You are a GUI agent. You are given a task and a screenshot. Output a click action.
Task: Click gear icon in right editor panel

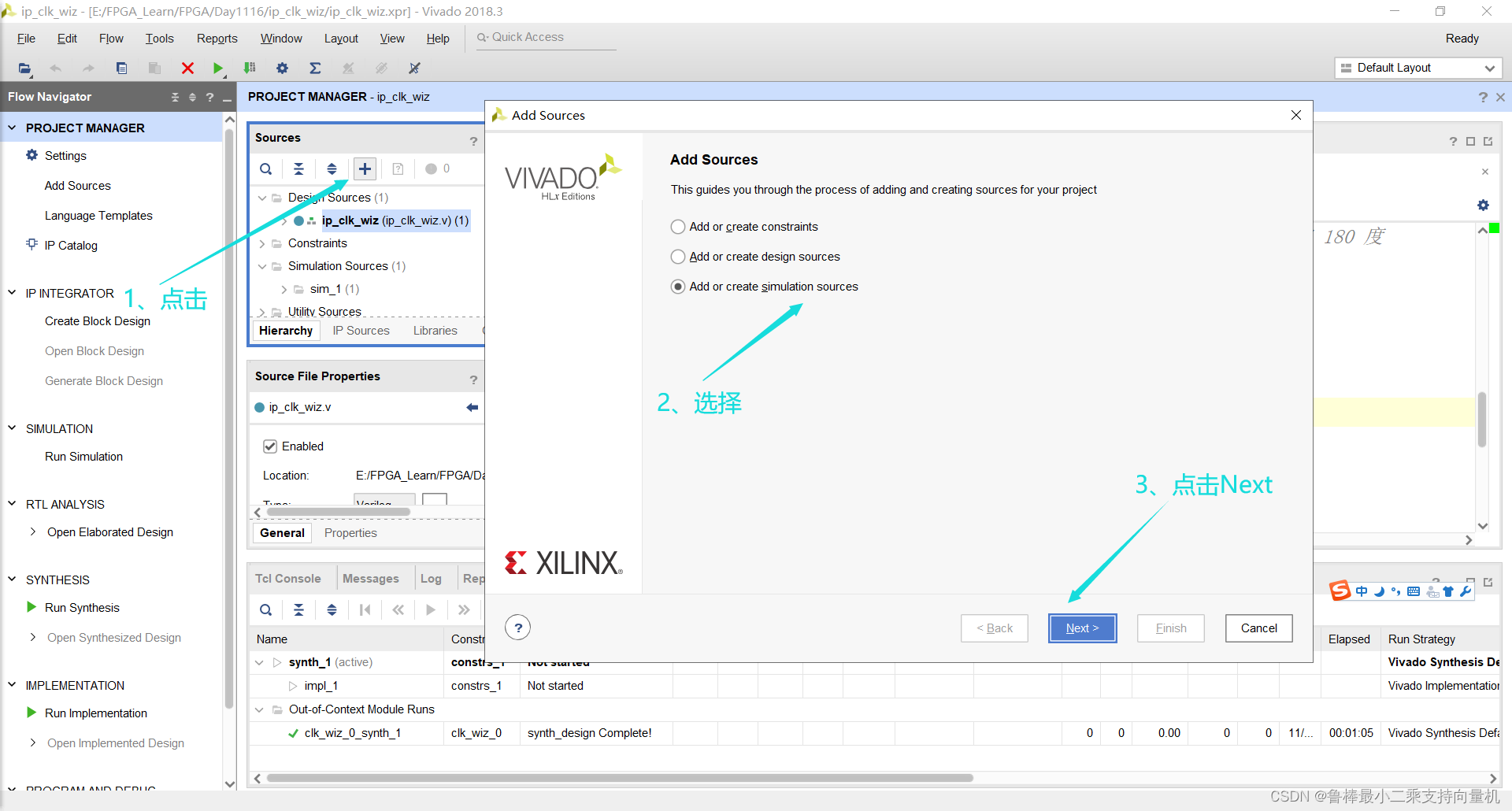(x=1483, y=205)
